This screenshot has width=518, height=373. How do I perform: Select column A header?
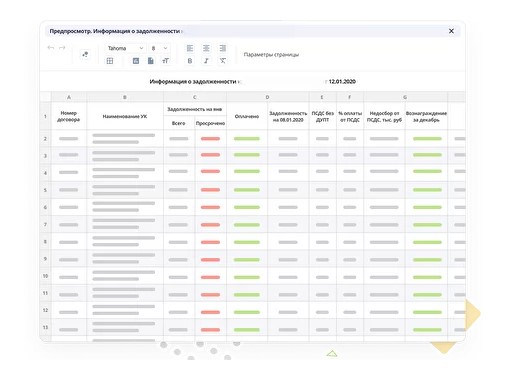69,97
